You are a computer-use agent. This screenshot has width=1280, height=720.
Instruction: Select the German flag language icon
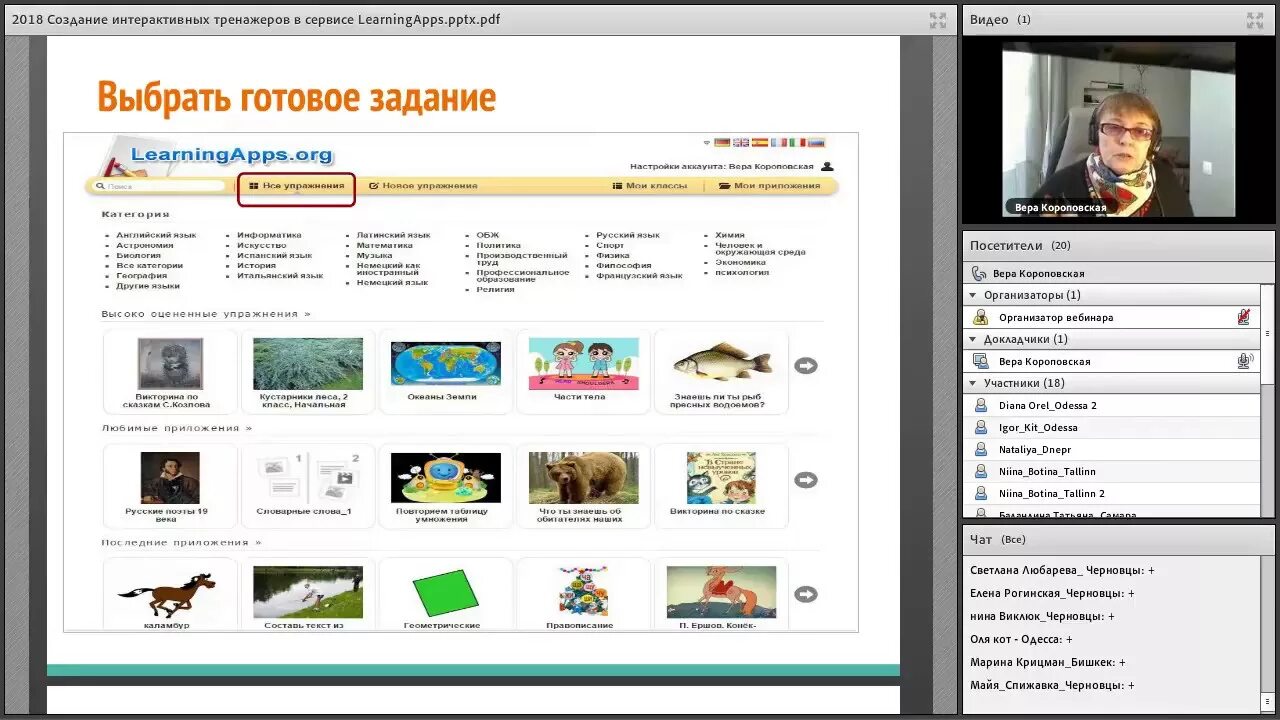[721, 143]
